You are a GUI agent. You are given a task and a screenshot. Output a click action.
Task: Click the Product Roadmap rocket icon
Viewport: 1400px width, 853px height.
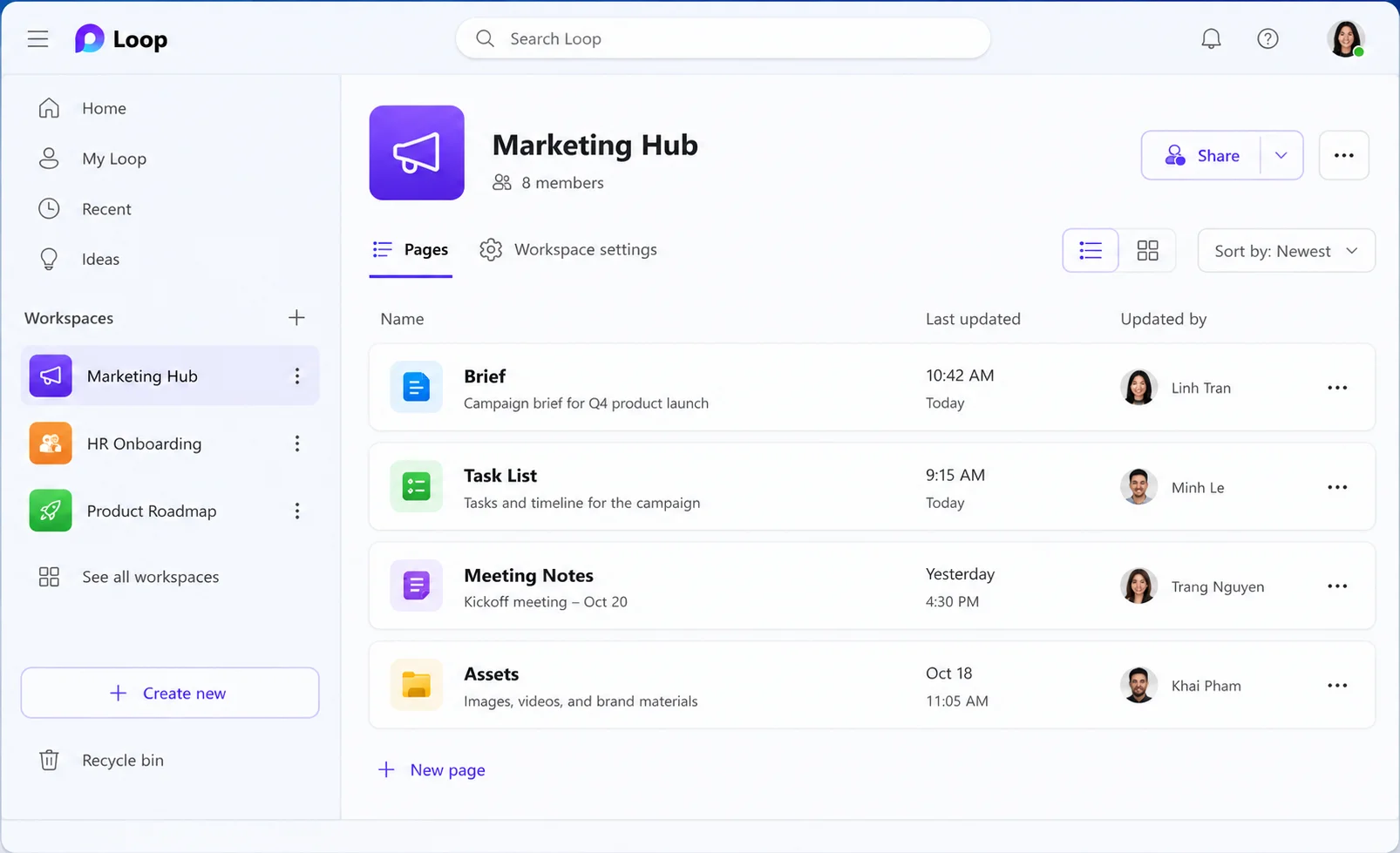(51, 511)
